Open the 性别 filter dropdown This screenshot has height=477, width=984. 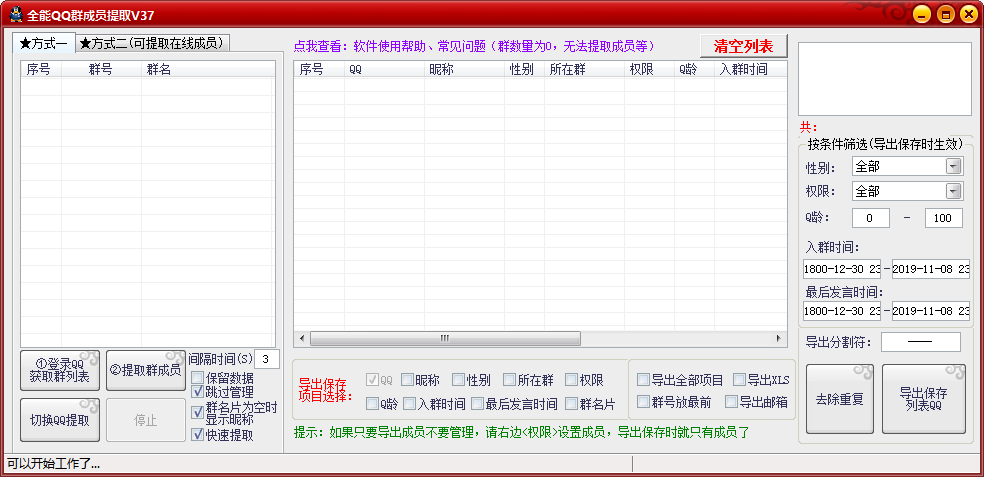953,166
